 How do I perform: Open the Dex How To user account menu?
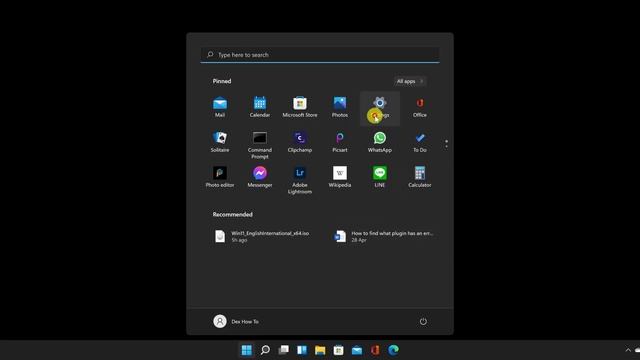click(236, 321)
